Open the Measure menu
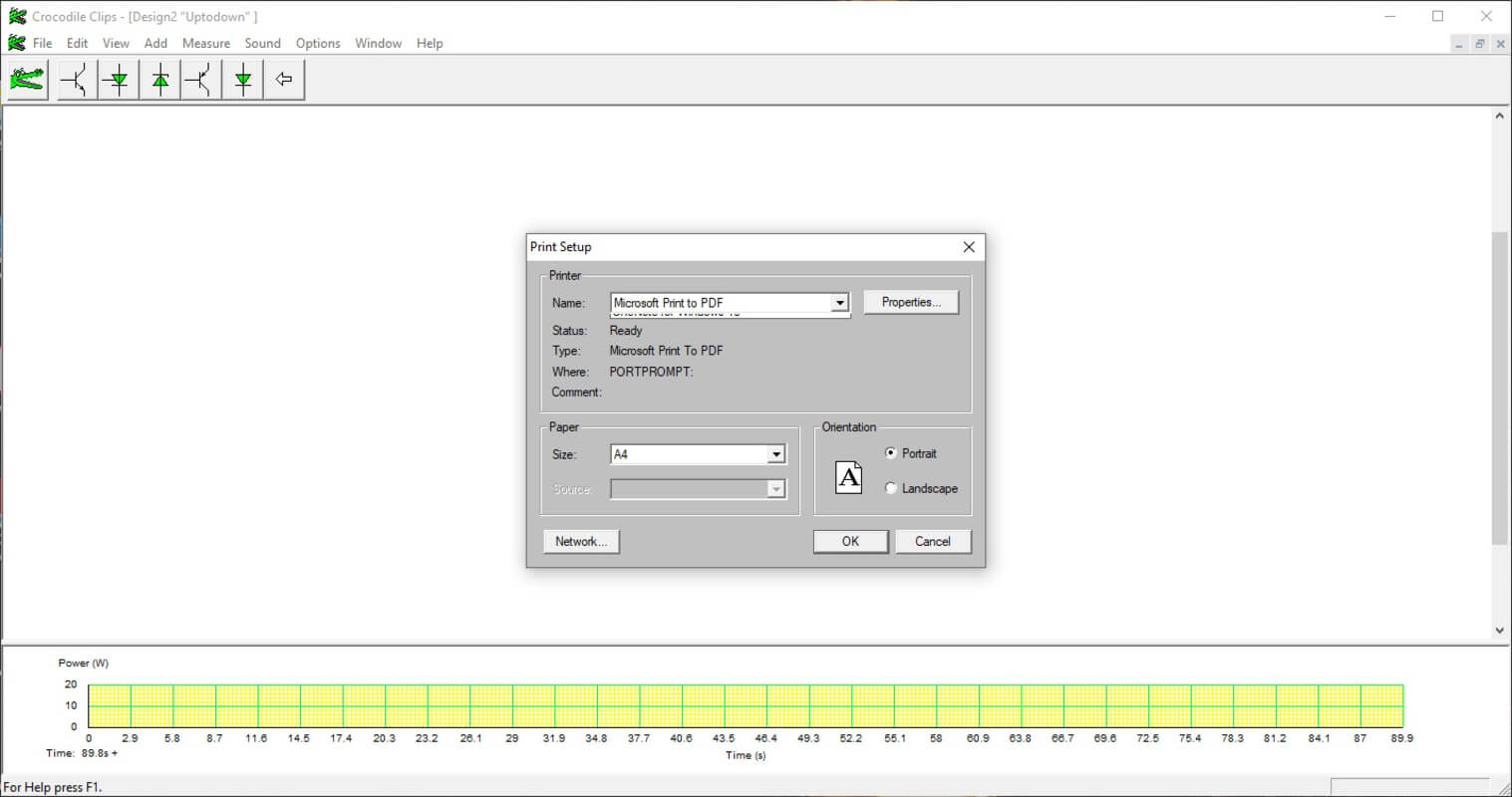 pos(205,43)
